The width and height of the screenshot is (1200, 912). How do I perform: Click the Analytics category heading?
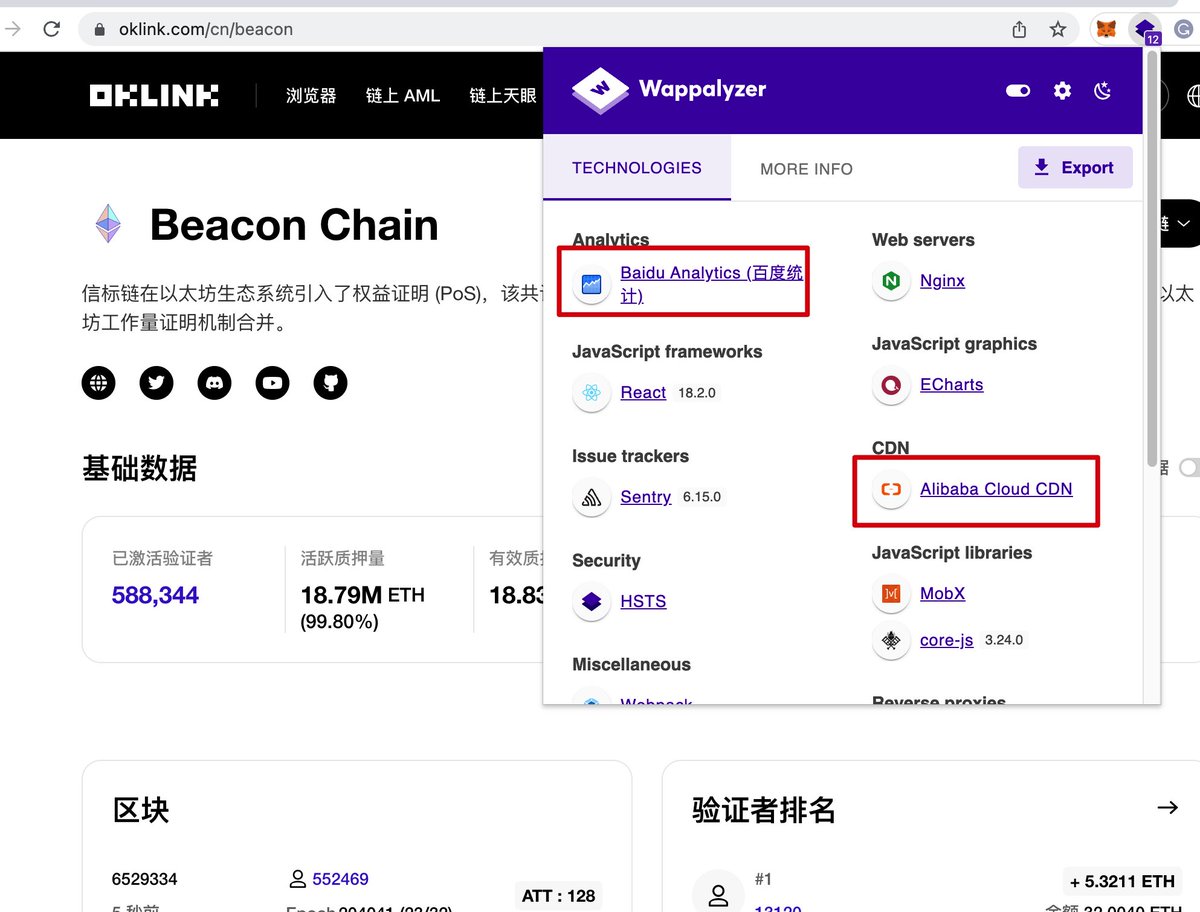pos(610,239)
